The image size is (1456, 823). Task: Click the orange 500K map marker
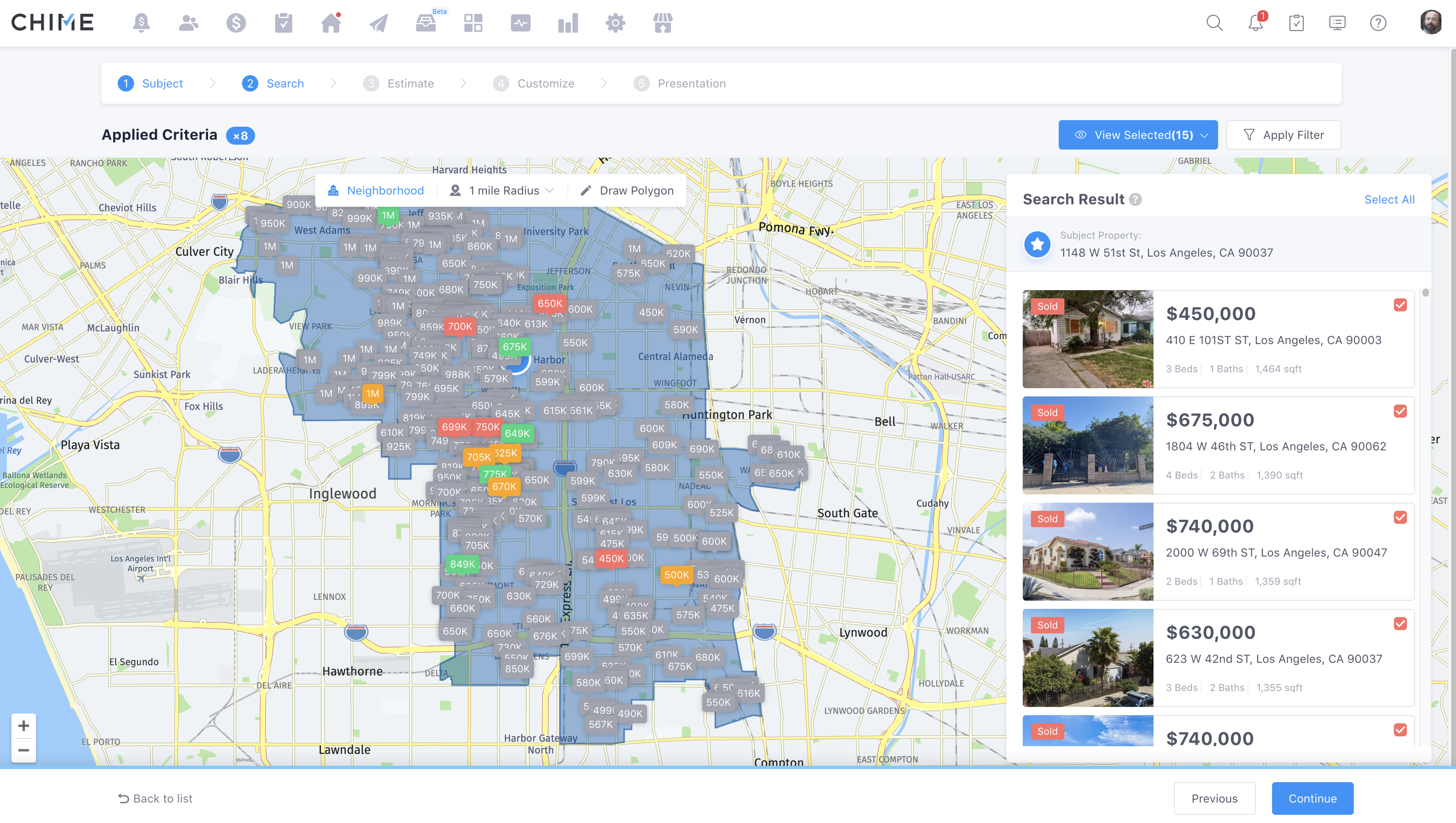click(x=676, y=575)
